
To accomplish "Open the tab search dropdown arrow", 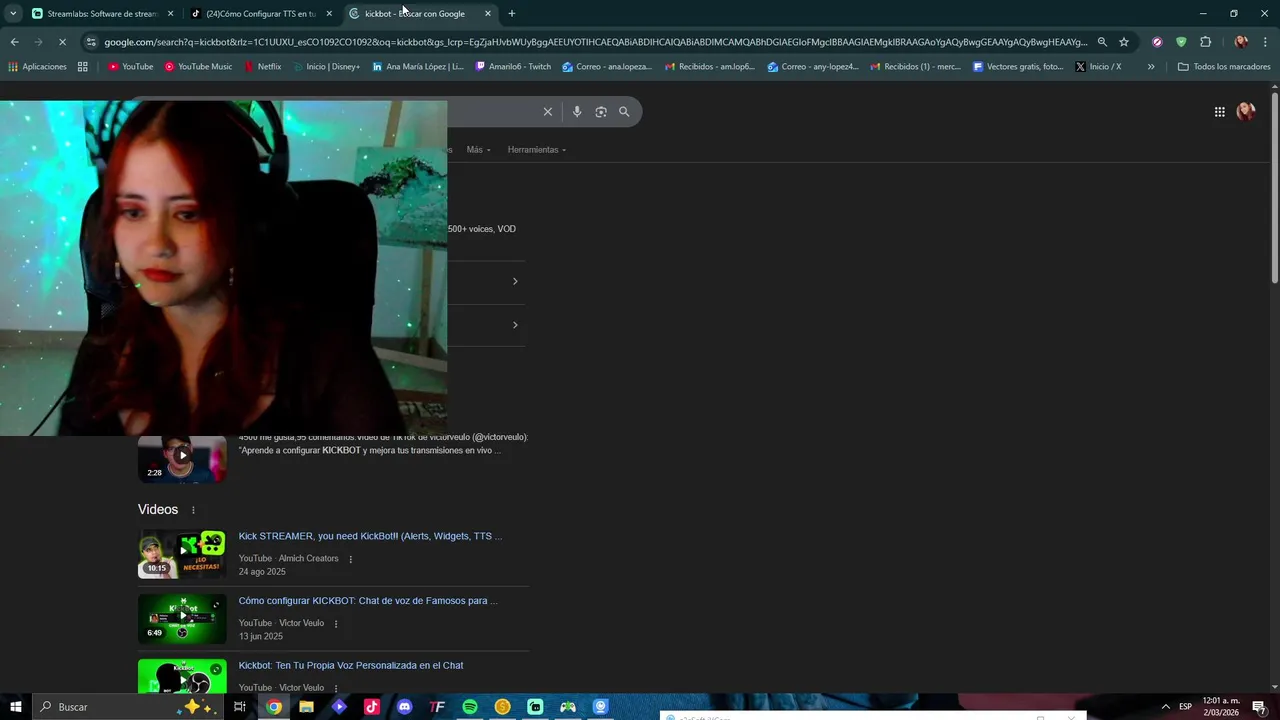I will (x=13, y=14).
